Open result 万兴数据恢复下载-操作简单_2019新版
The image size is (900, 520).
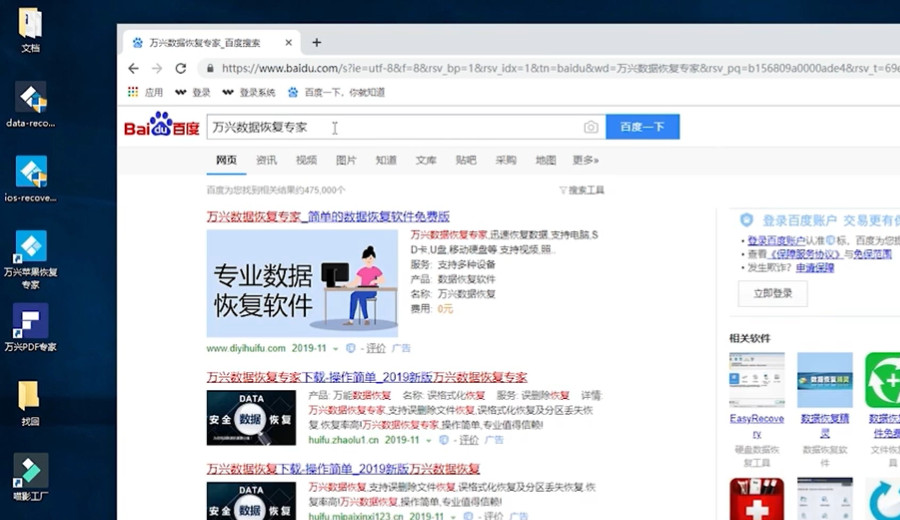343,469
